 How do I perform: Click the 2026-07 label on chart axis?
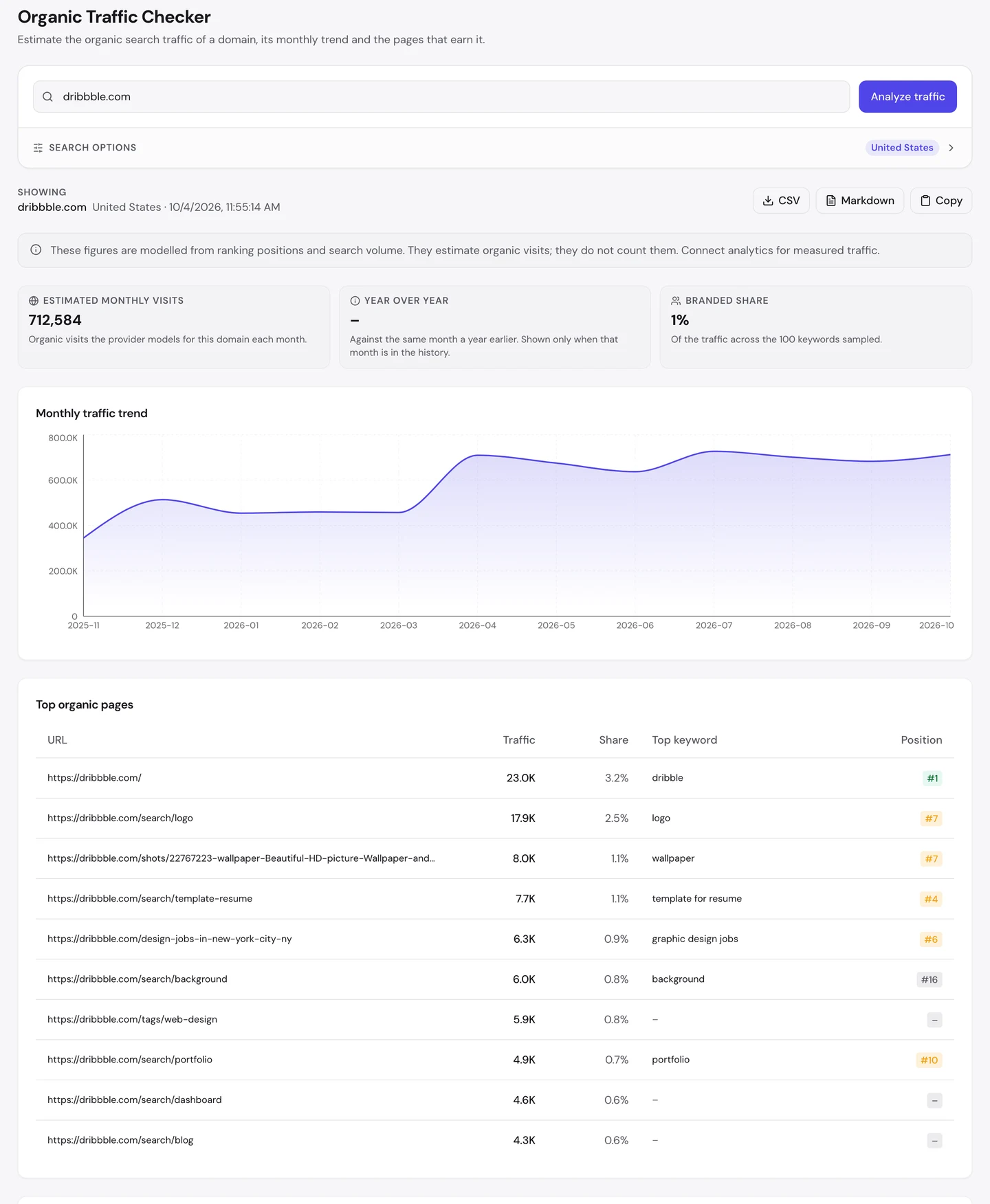click(714, 625)
